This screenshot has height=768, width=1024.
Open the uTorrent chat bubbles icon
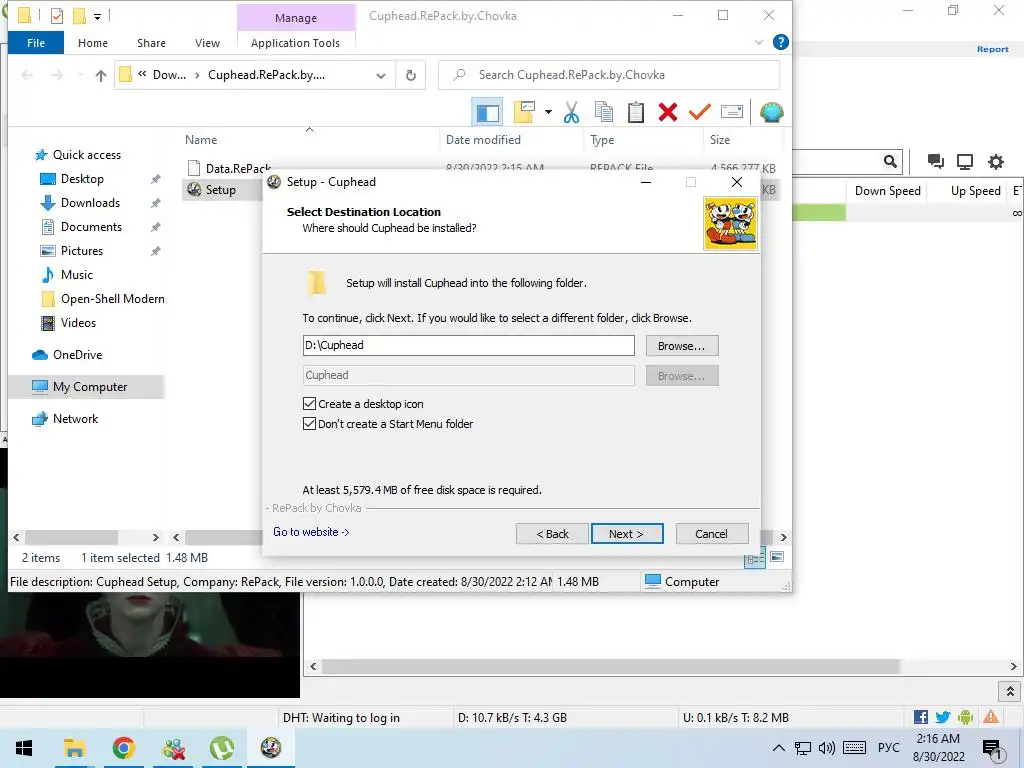tap(935, 161)
